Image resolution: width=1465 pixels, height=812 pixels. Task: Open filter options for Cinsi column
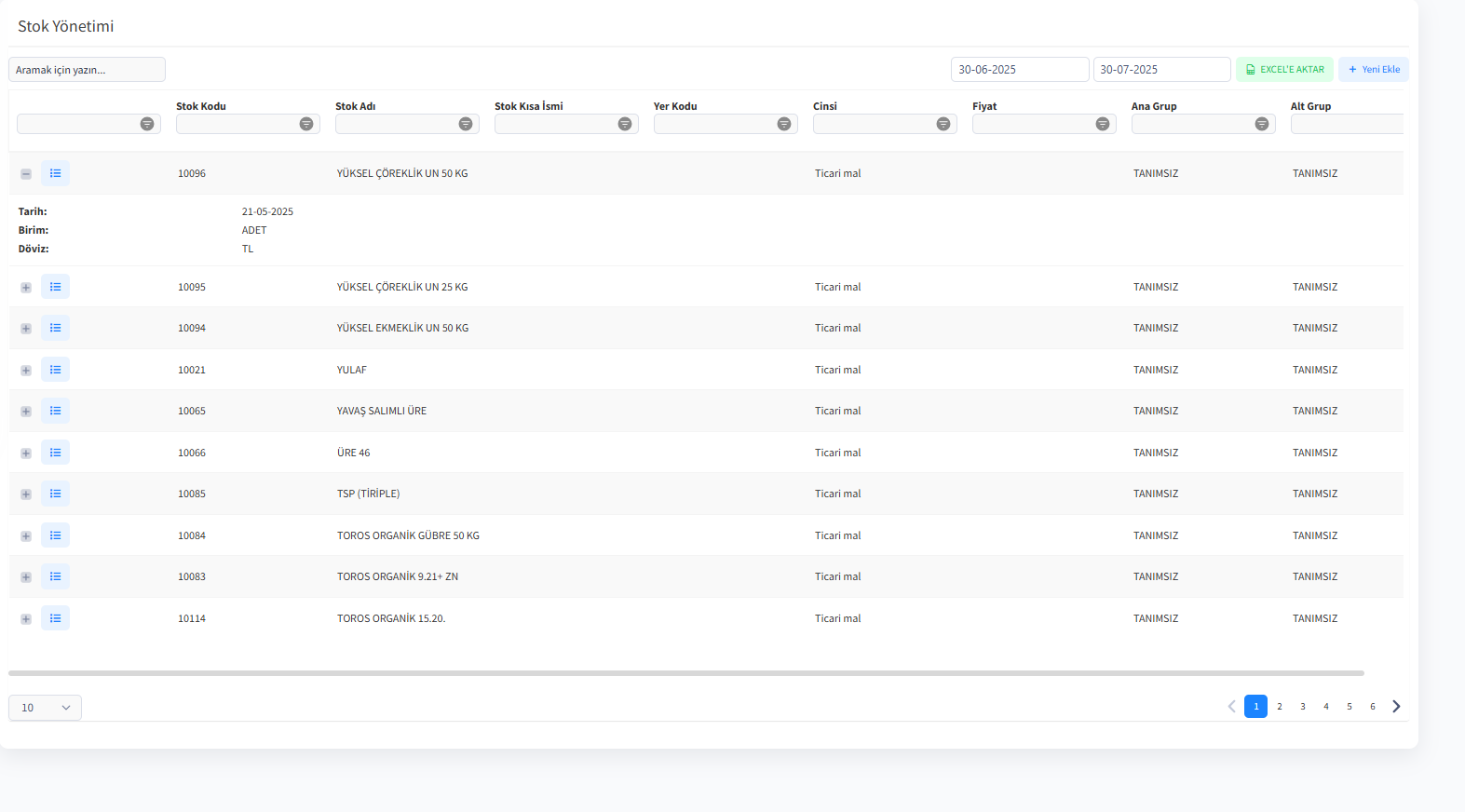coord(943,124)
